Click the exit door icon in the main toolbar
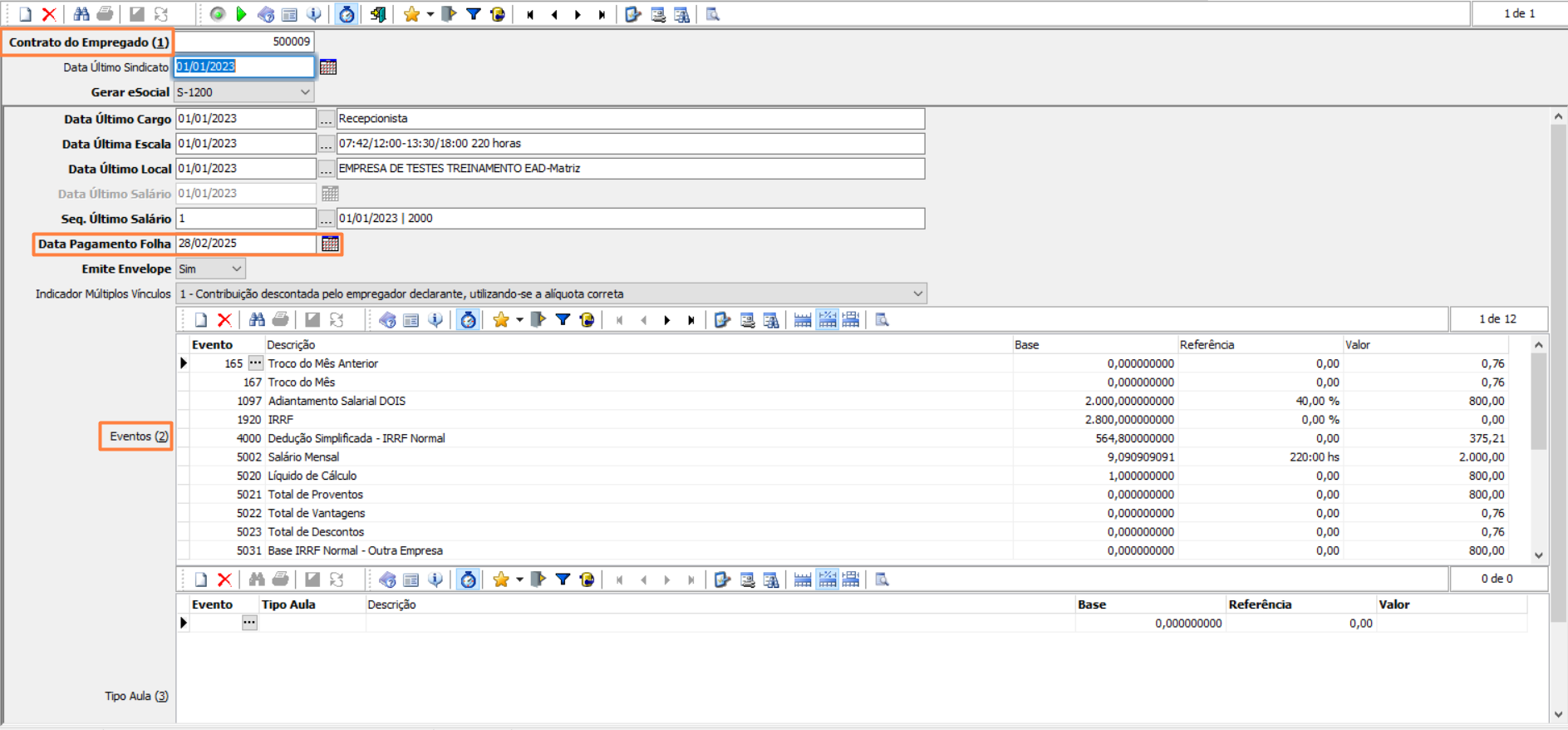The width and height of the screenshot is (1568, 730). point(378,14)
